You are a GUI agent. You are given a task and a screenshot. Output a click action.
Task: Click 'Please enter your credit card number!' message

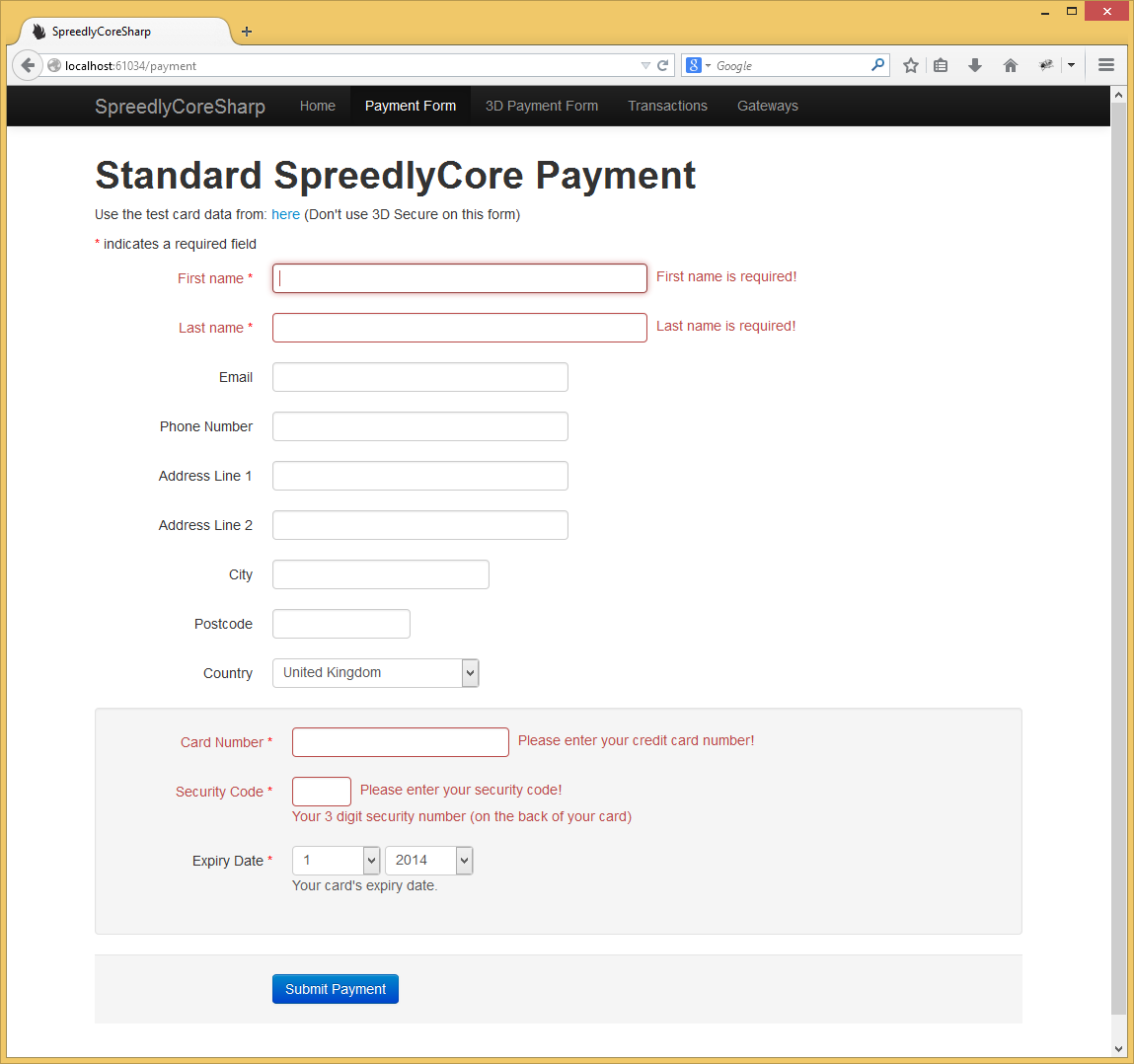point(636,740)
